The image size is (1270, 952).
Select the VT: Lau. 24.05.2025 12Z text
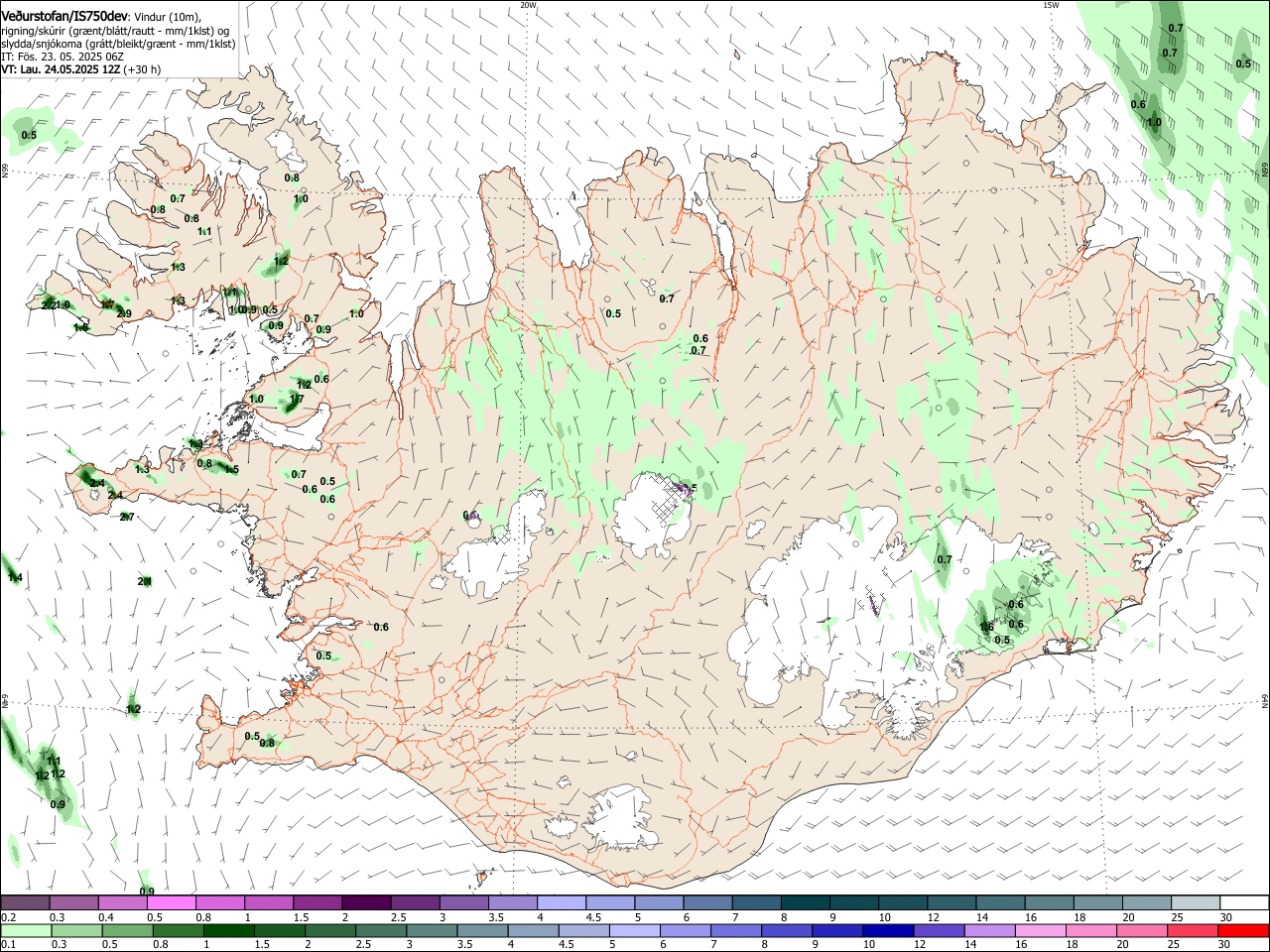[x=61, y=69]
